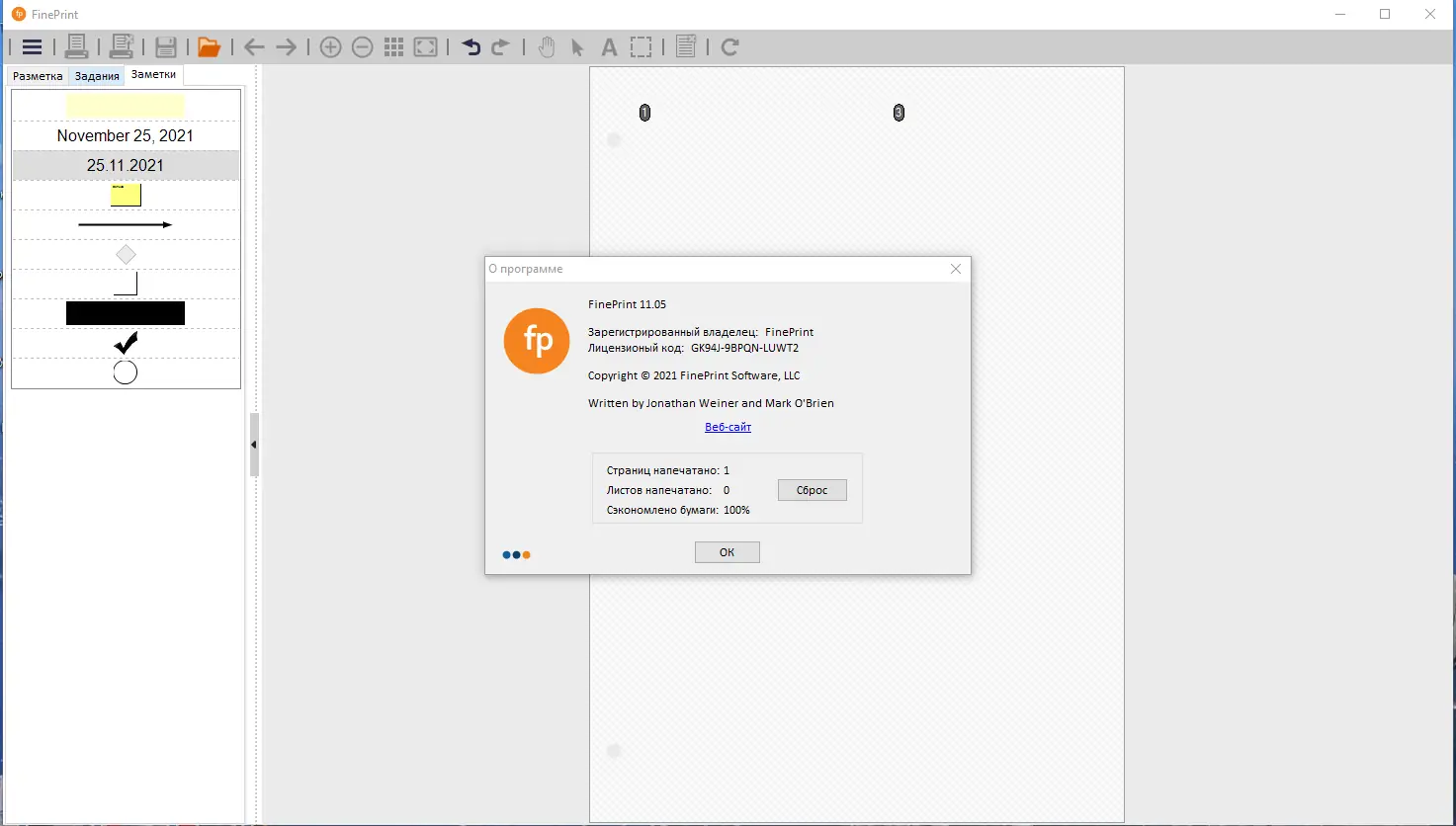
Task: Select the November 25, 2021 date stamp
Action: click(126, 135)
